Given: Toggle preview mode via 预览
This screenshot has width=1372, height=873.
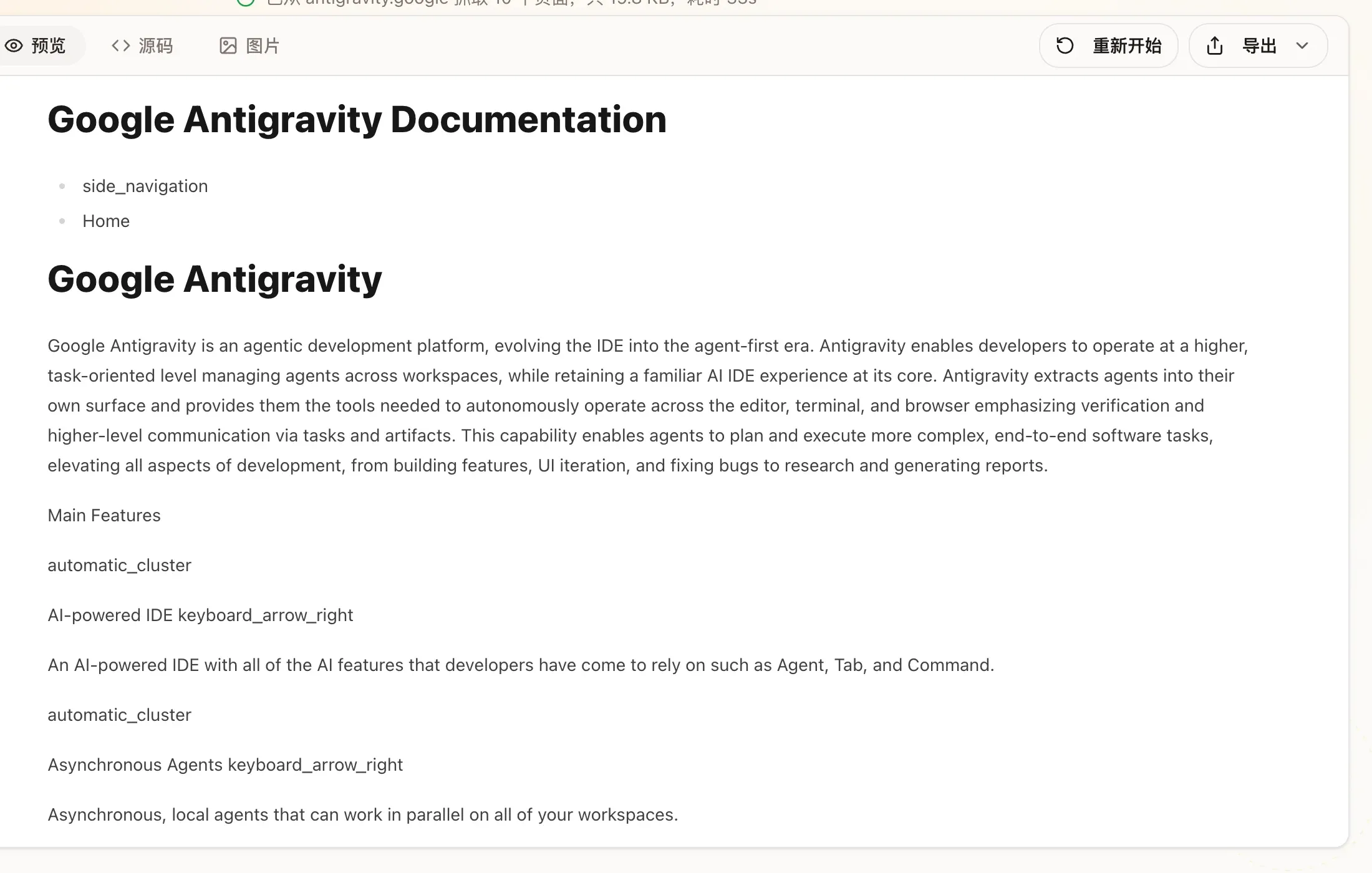Looking at the screenshot, I should [42, 46].
